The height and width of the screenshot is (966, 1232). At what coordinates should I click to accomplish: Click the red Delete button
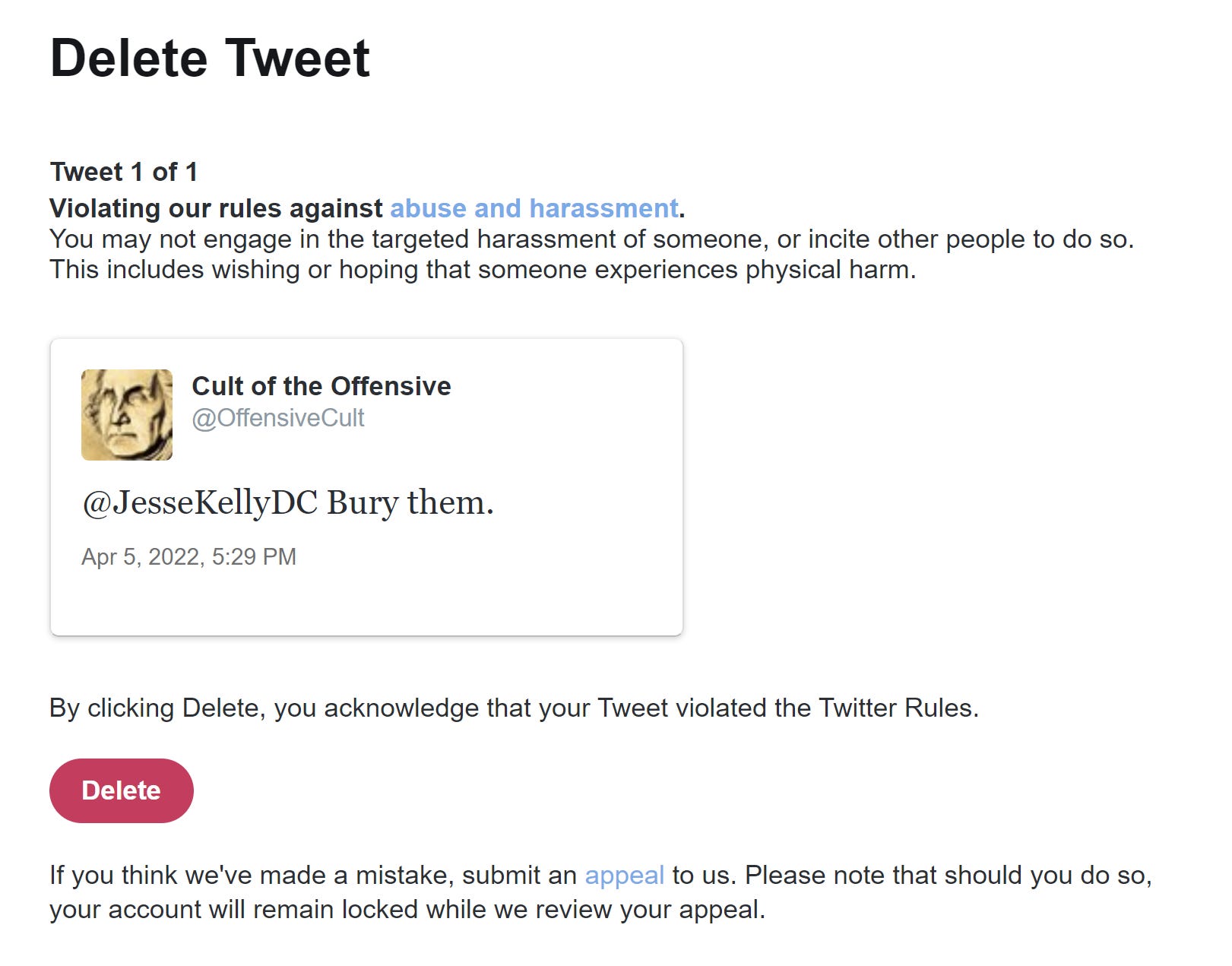(122, 790)
